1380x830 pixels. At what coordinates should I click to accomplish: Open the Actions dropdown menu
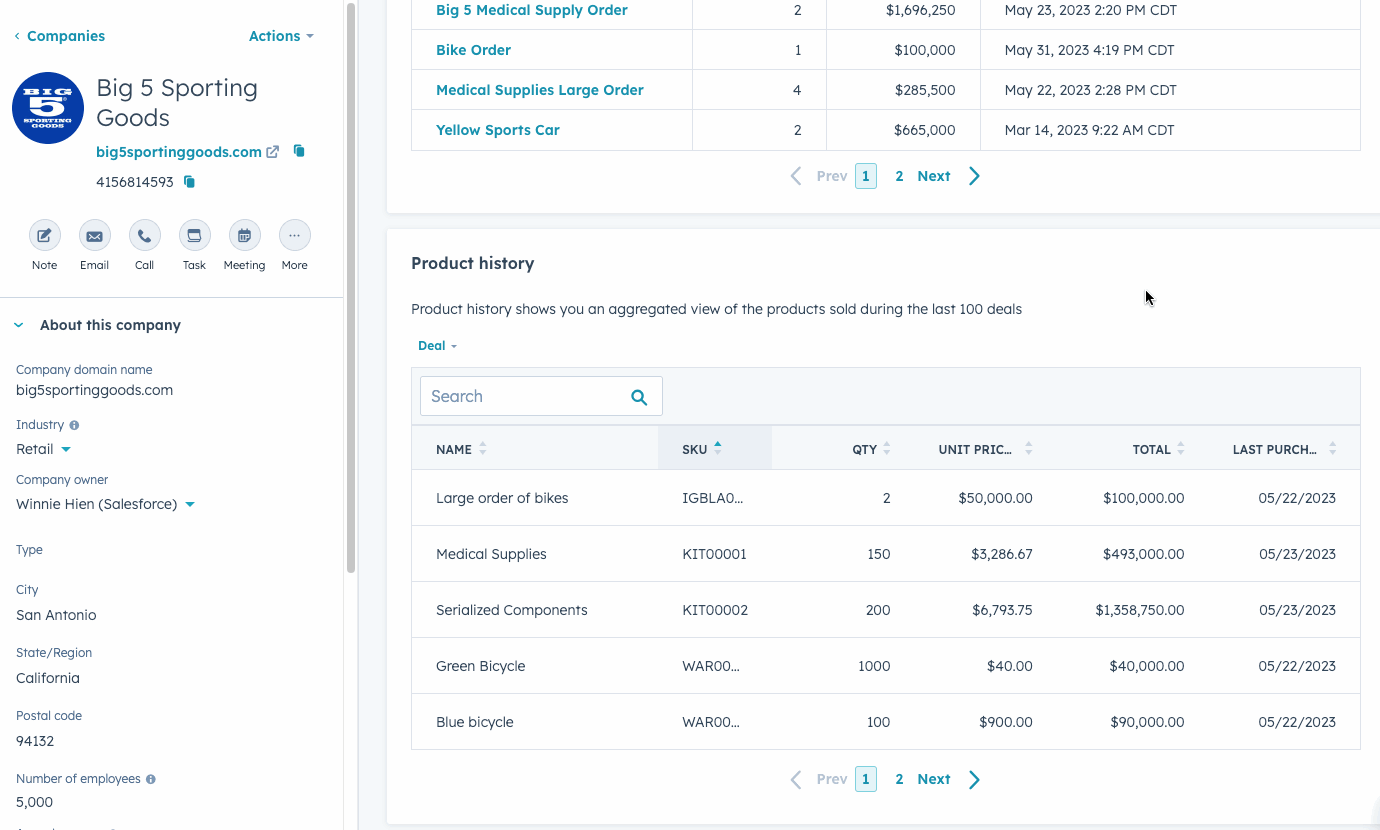[281, 36]
